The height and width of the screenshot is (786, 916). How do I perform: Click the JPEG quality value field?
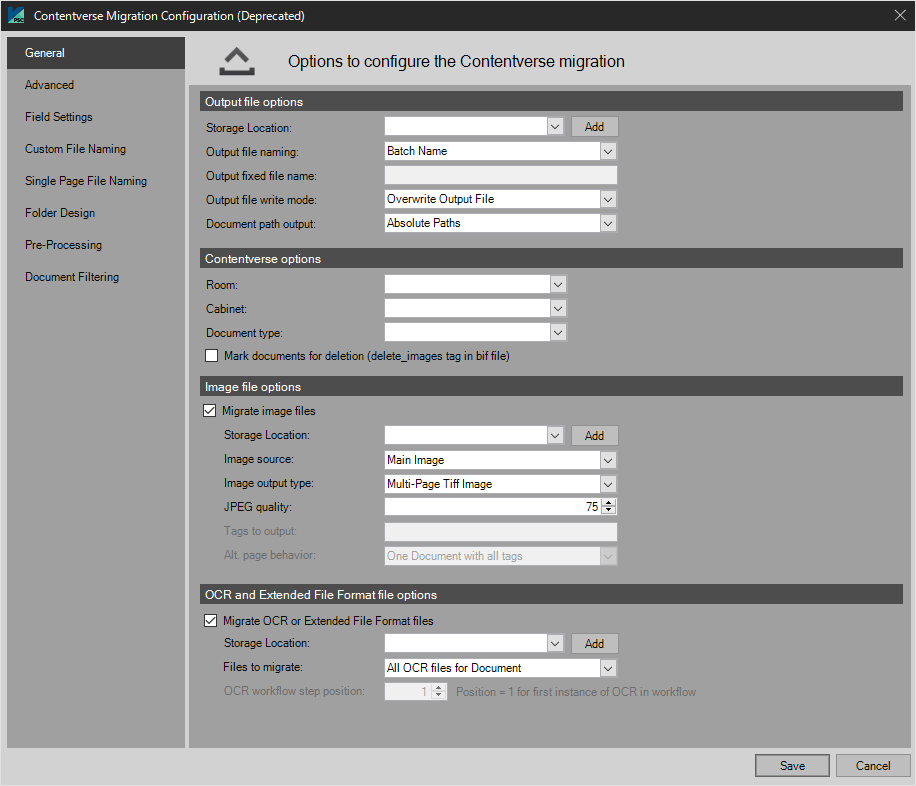point(493,507)
